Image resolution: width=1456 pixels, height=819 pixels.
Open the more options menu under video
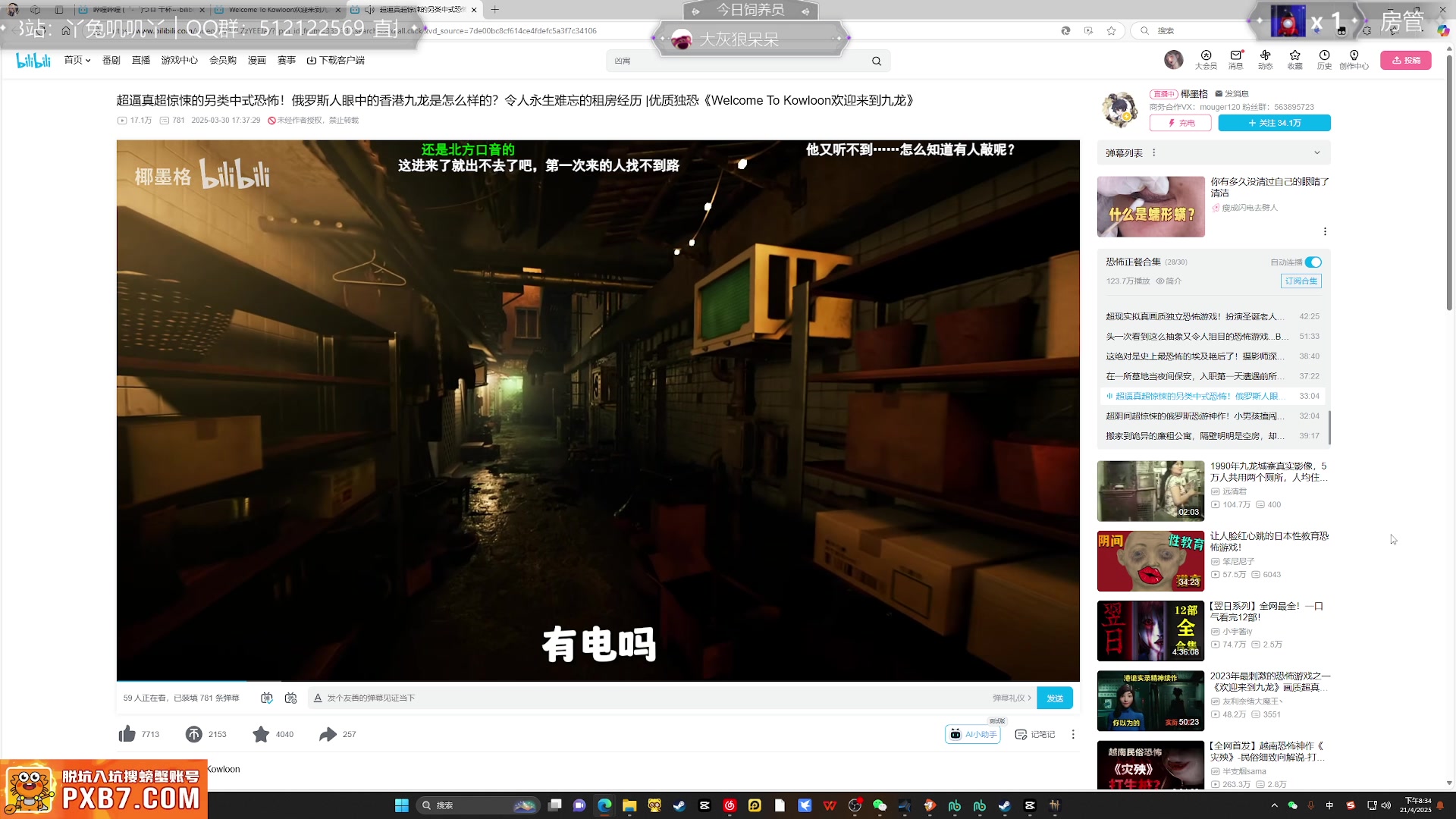point(1072,734)
